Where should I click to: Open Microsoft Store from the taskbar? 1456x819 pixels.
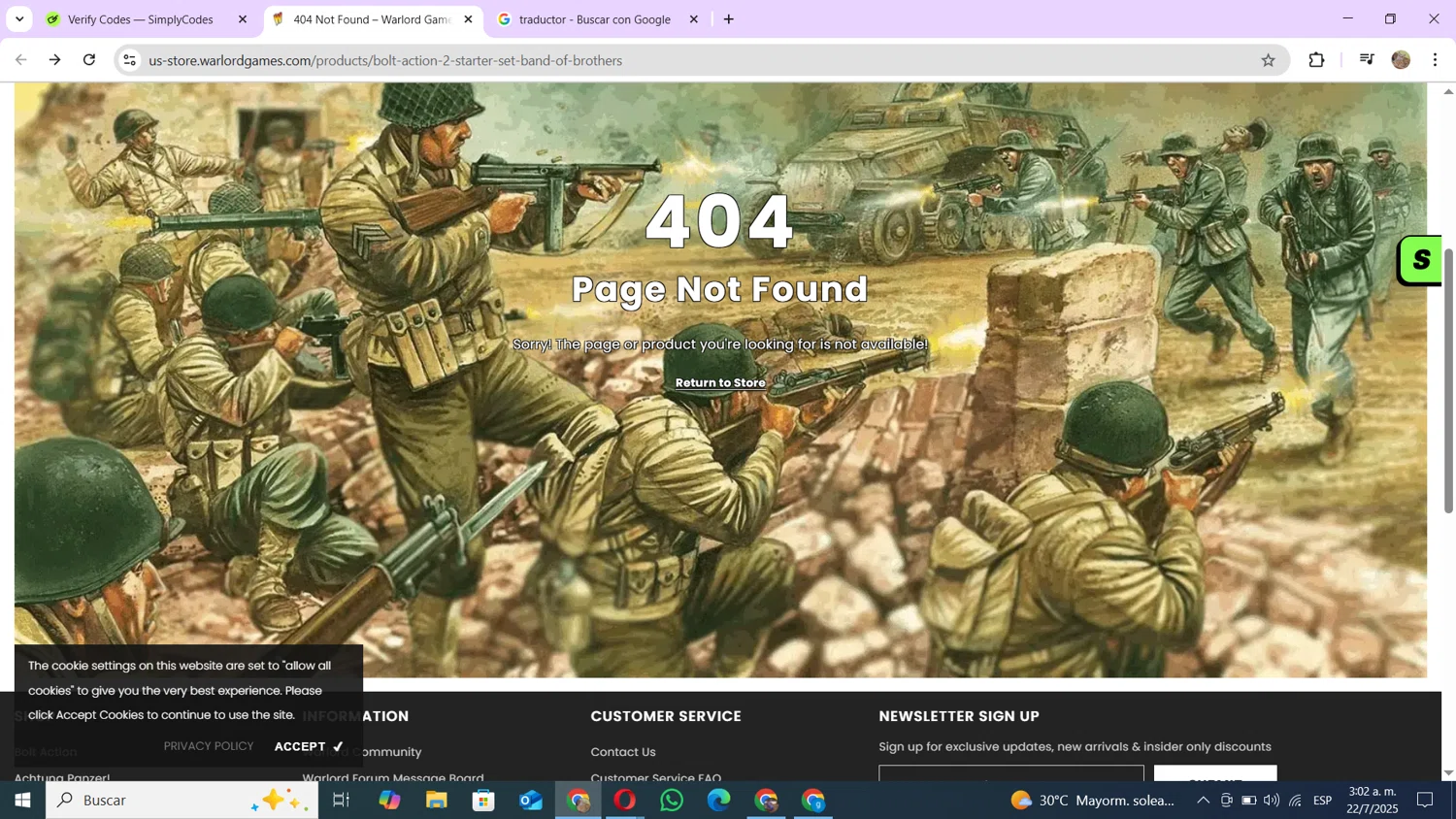[483, 801]
